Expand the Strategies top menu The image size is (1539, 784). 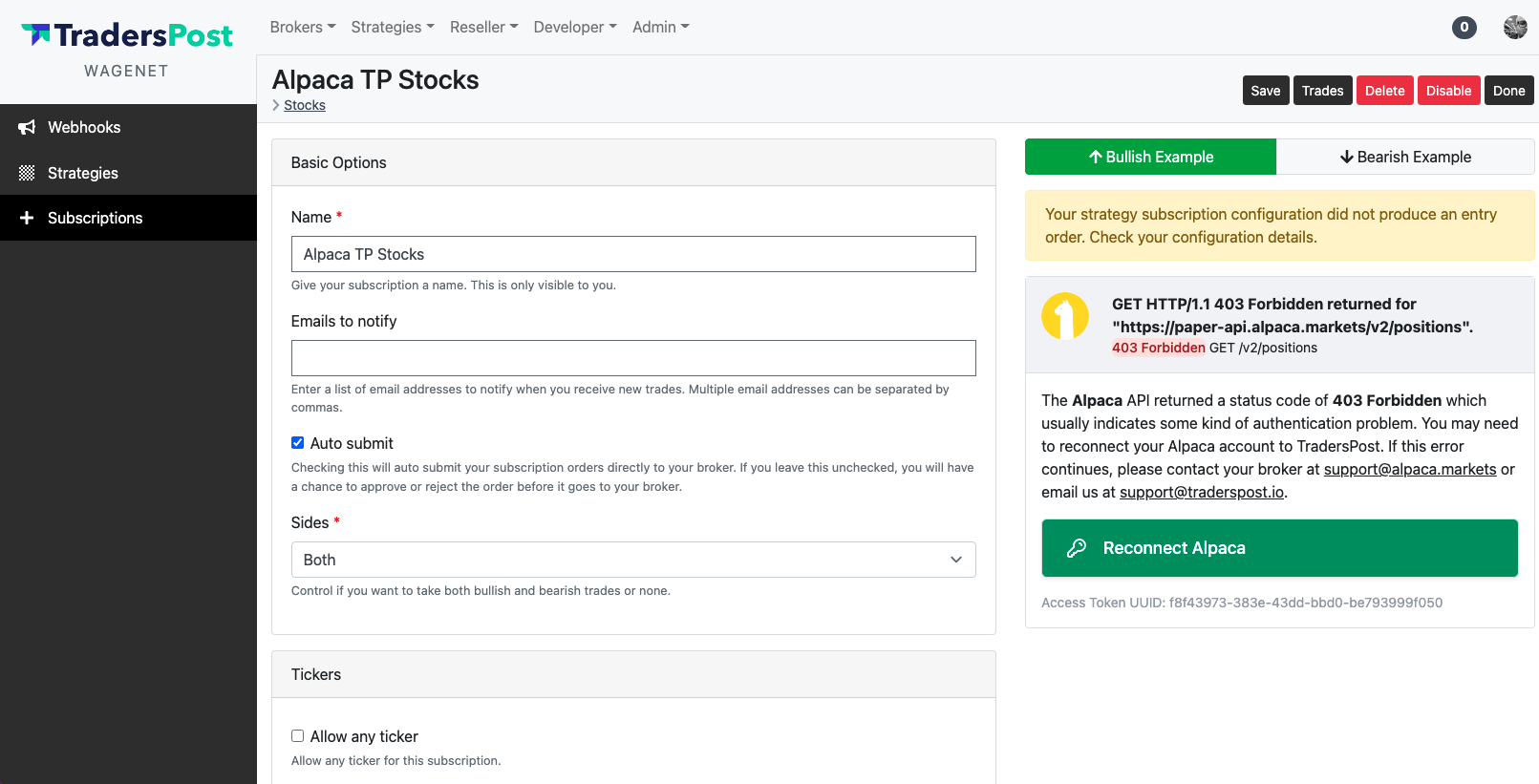[393, 27]
